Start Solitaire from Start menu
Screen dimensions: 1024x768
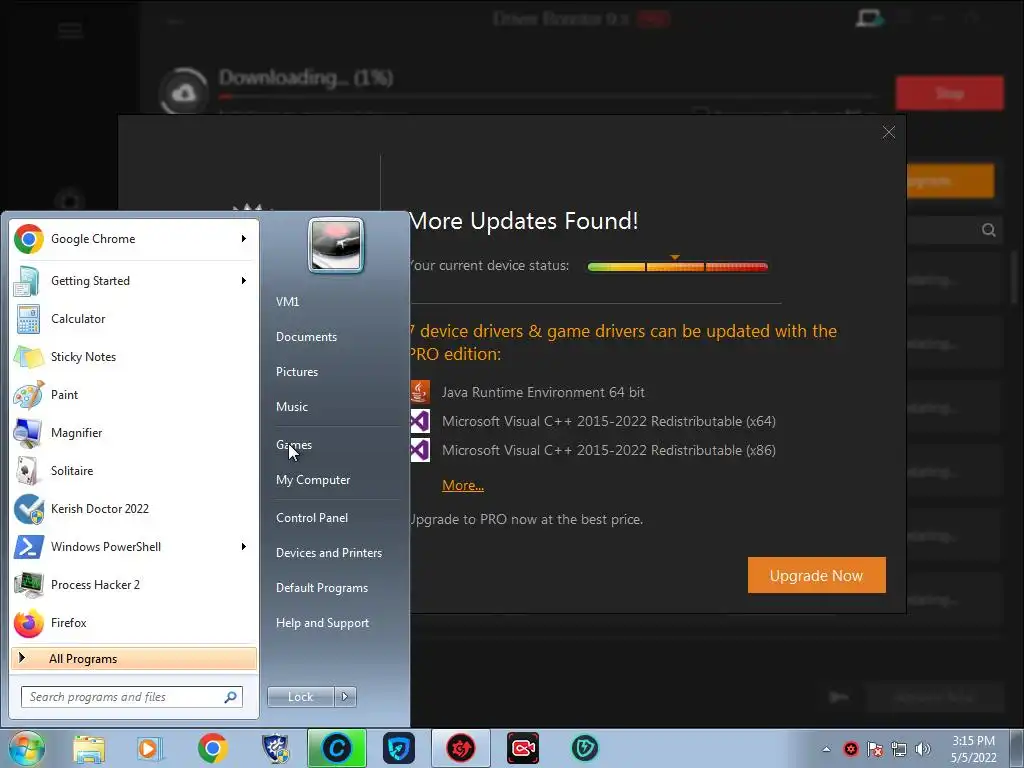tap(134, 470)
